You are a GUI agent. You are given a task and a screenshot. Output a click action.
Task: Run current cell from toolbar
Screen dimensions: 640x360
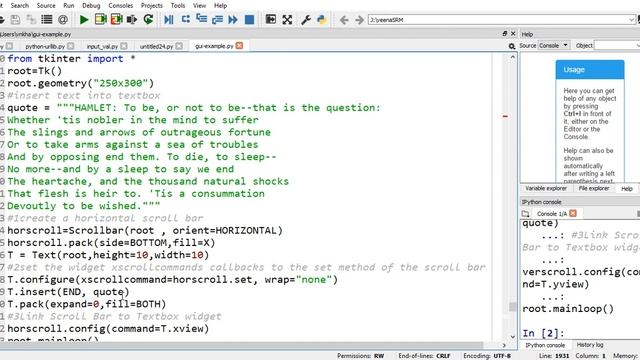pyautogui.click(x=100, y=19)
